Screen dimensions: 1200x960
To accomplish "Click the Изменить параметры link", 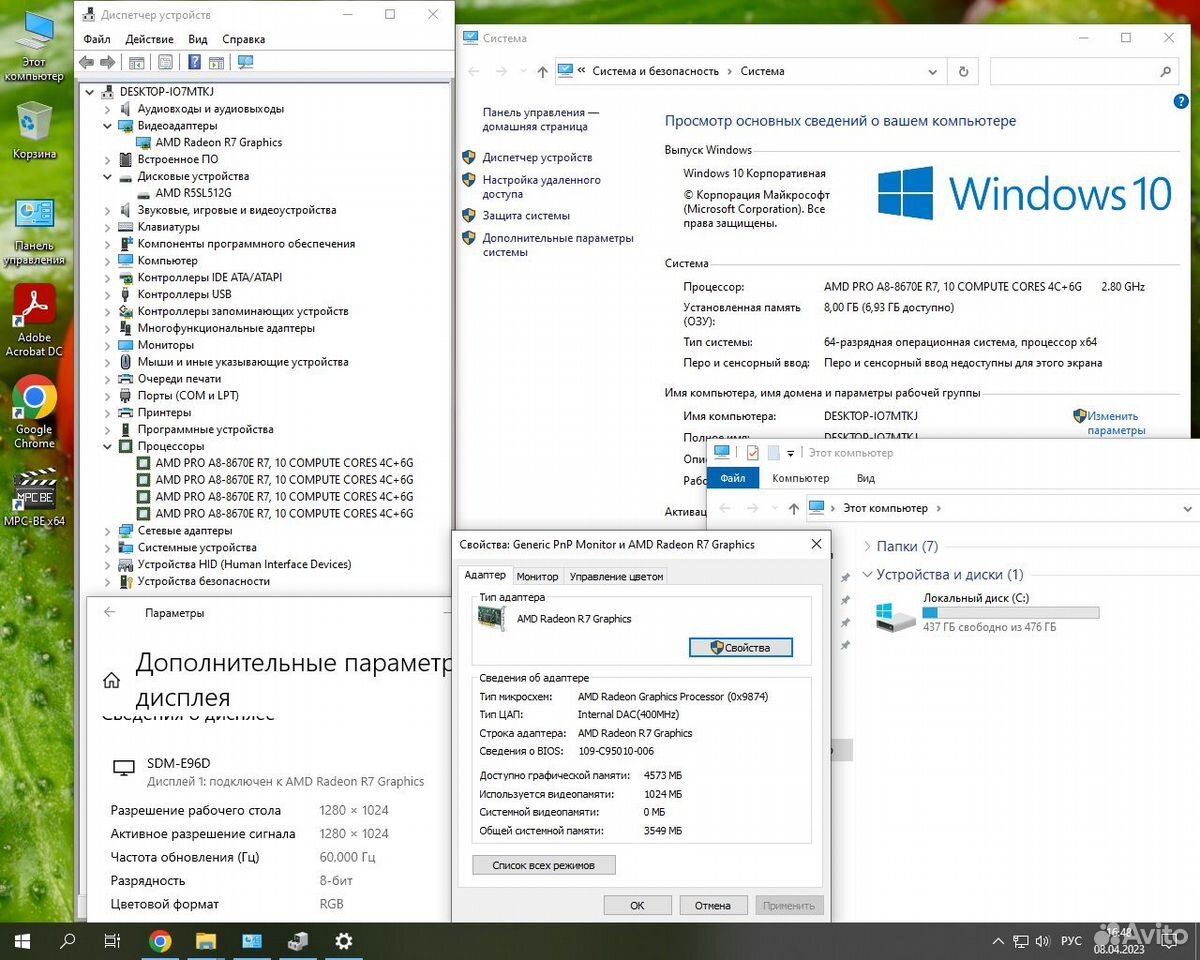I will click(1116, 423).
